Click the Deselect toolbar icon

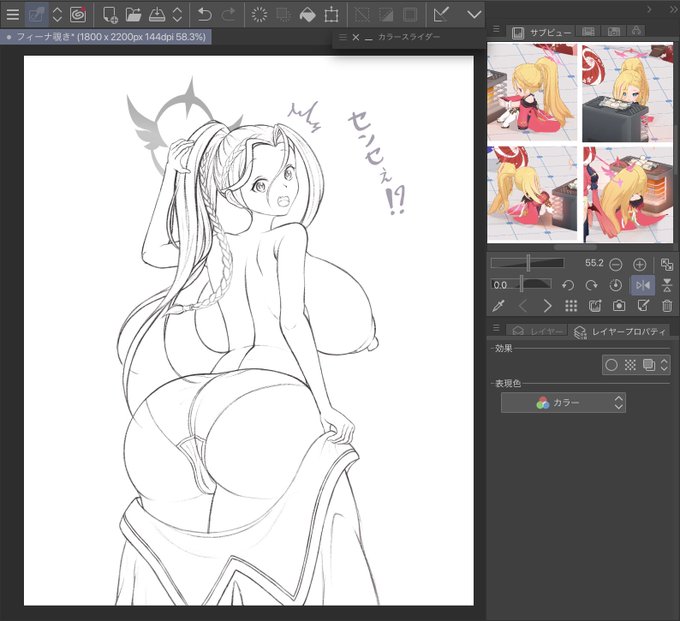(x=362, y=15)
